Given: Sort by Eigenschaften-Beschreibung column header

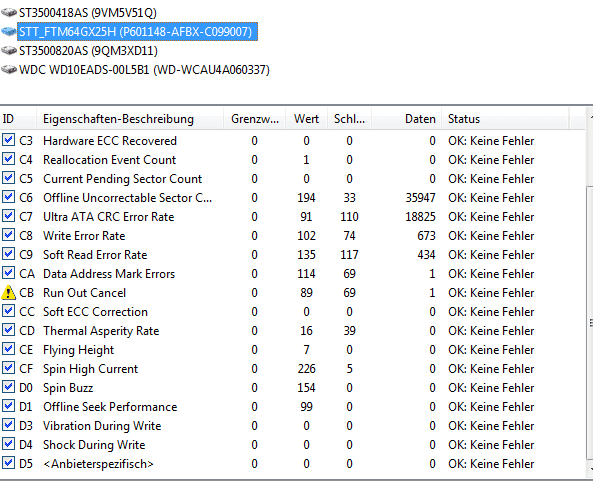Looking at the screenshot, I should pyautogui.click(x=130, y=119).
